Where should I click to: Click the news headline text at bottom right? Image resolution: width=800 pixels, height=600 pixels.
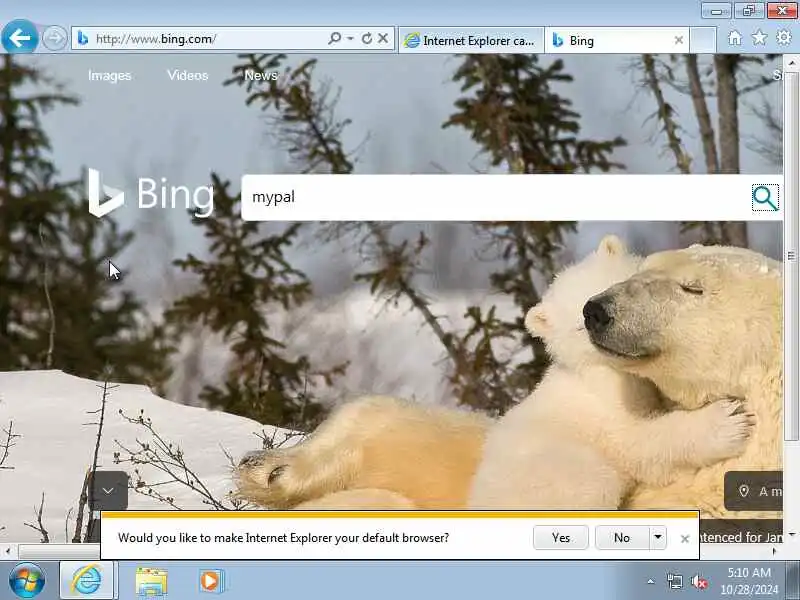pyautogui.click(x=741, y=537)
